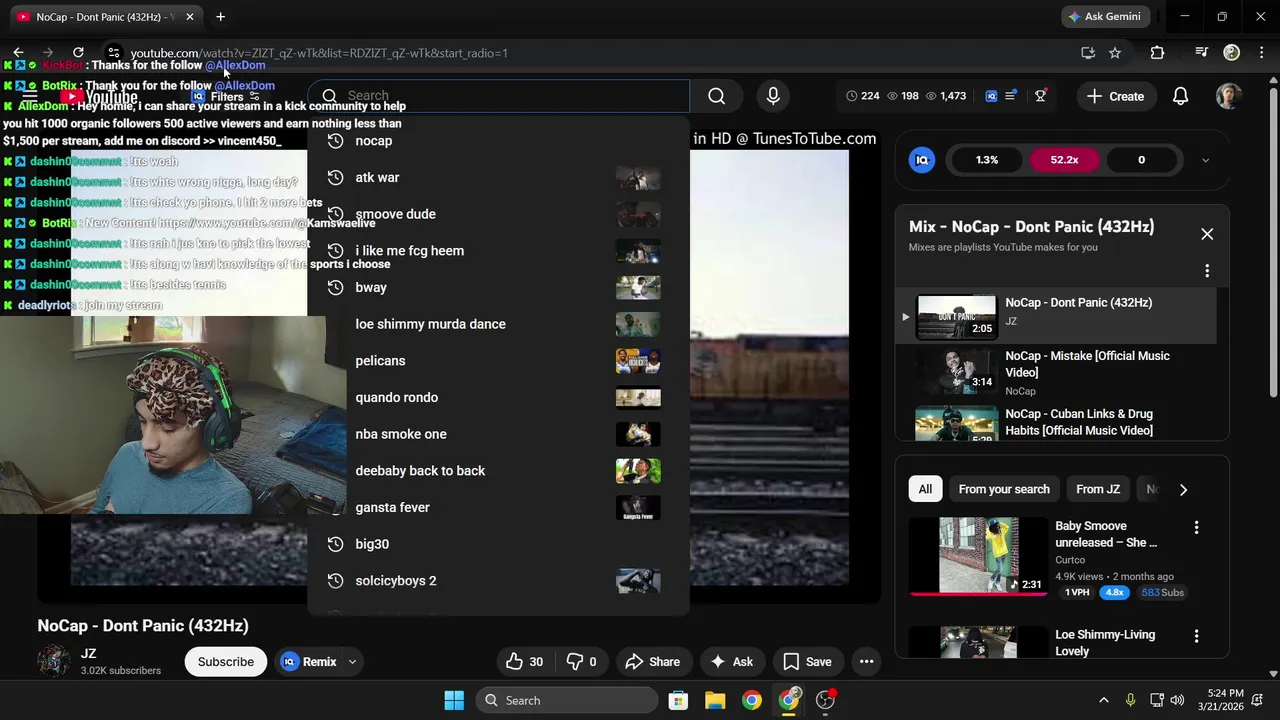The height and width of the screenshot is (720, 1280).
Task: Click the vidIQ logo beside the header stats
Action: 991,96
